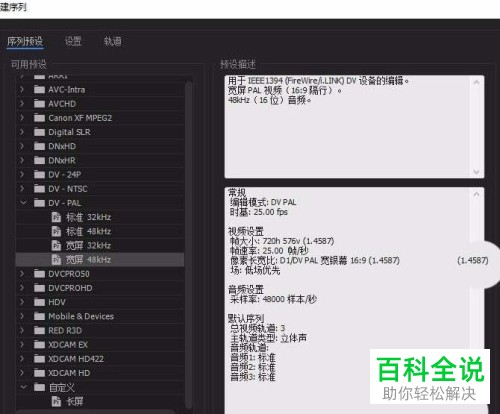Click the DVCPRO50 folder icon
The width and height of the screenshot is (500, 414).
coord(39,274)
